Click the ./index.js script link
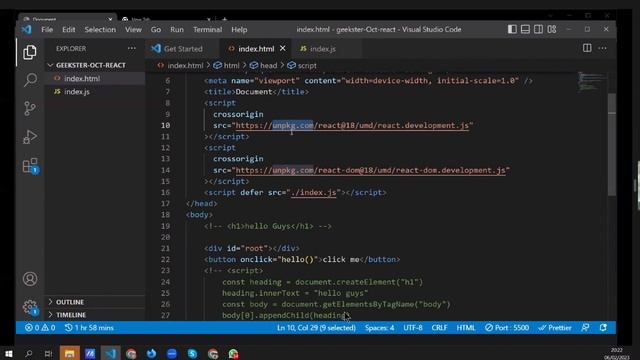 click(313, 192)
